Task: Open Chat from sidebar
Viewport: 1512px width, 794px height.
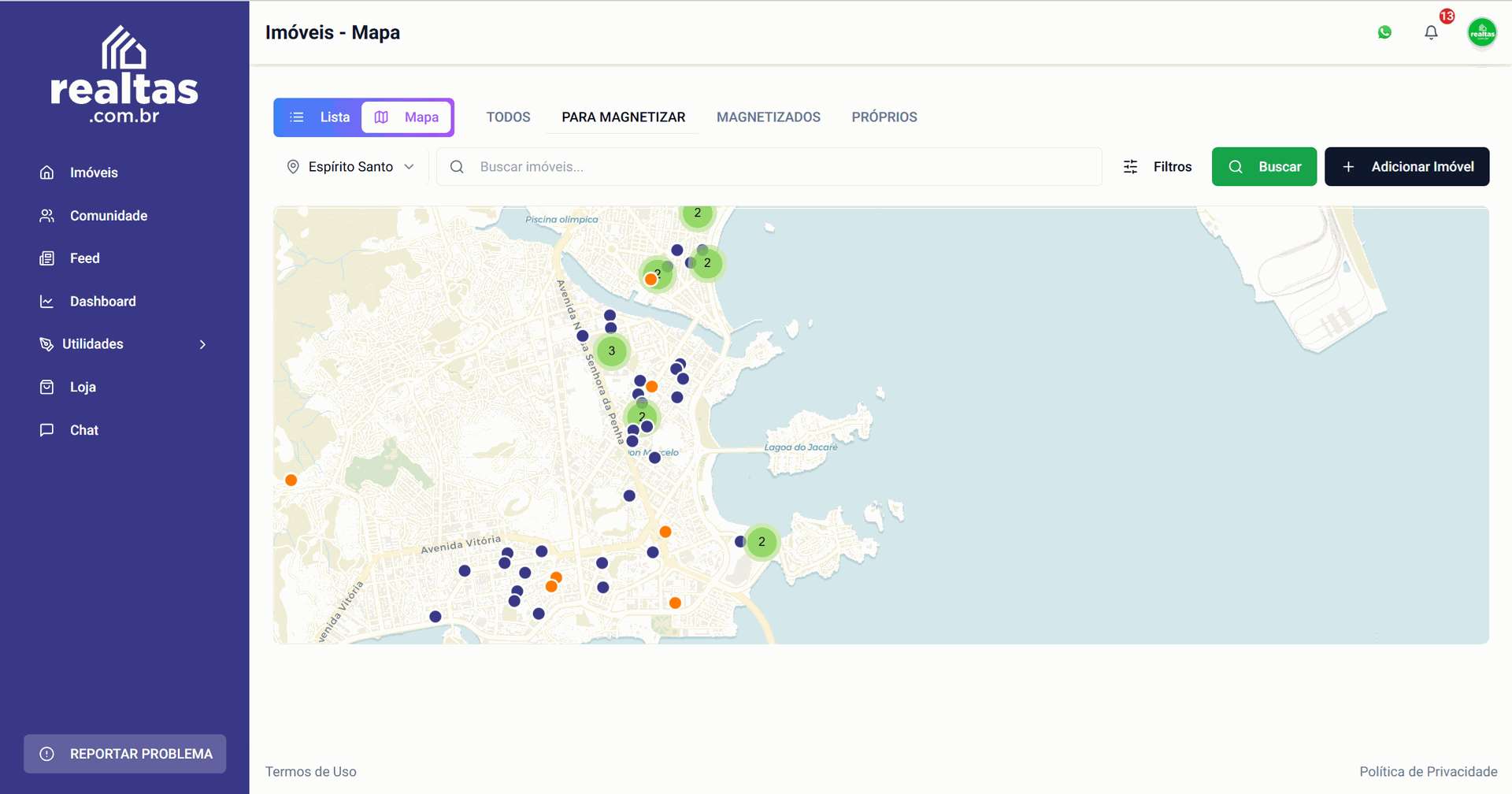Action: tap(83, 430)
